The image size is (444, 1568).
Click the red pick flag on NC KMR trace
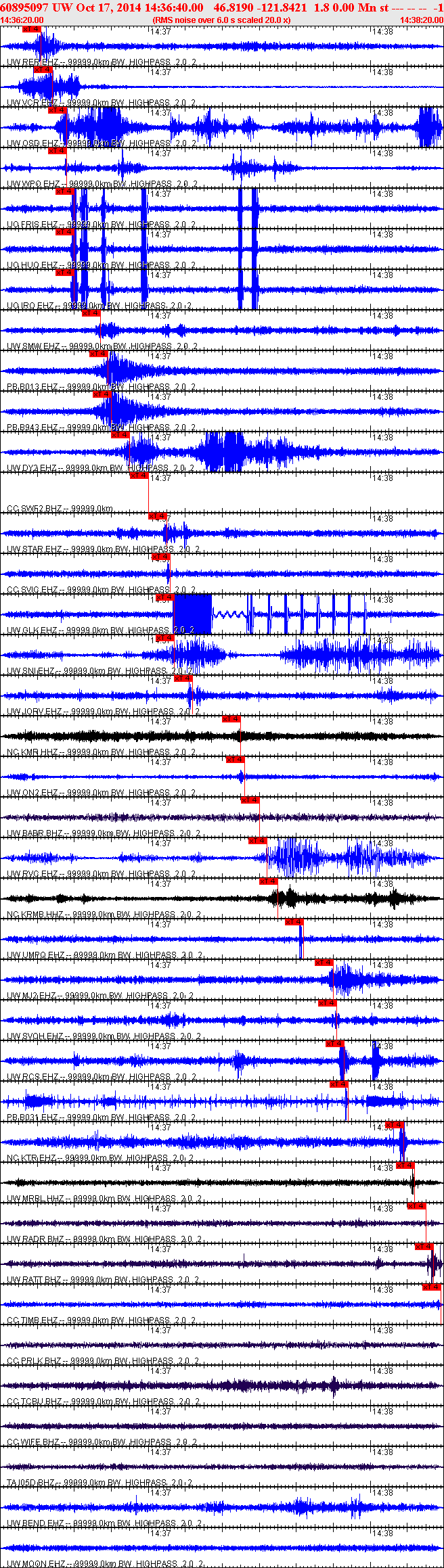pyautogui.click(x=231, y=719)
